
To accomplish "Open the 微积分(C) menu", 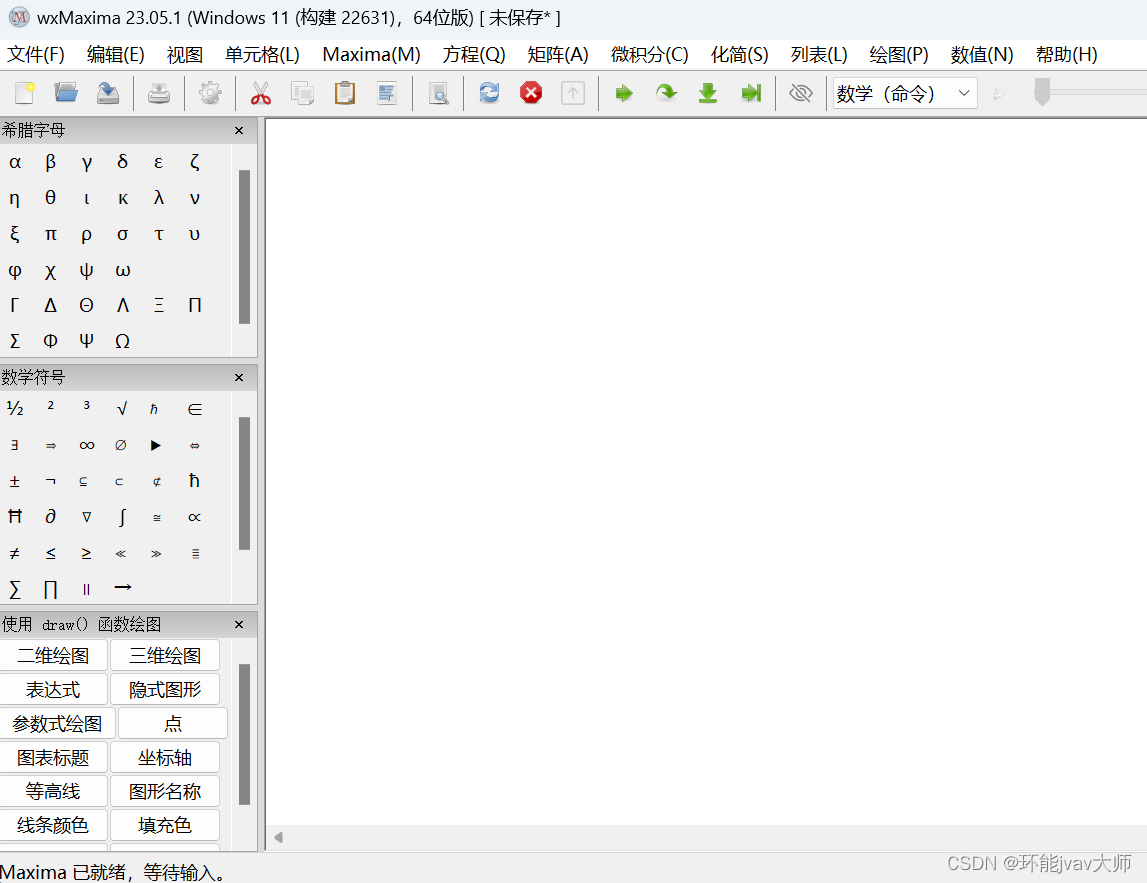I will (x=650, y=55).
